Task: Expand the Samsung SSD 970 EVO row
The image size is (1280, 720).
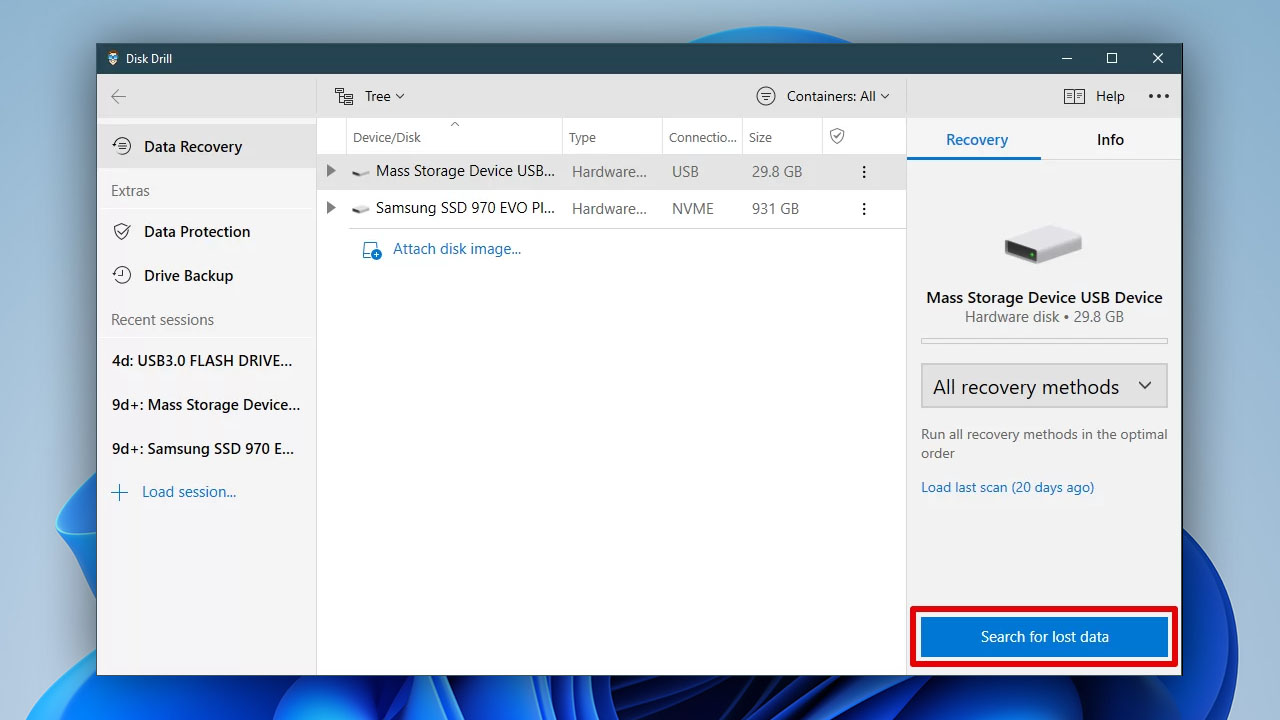Action: [x=331, y=209]
